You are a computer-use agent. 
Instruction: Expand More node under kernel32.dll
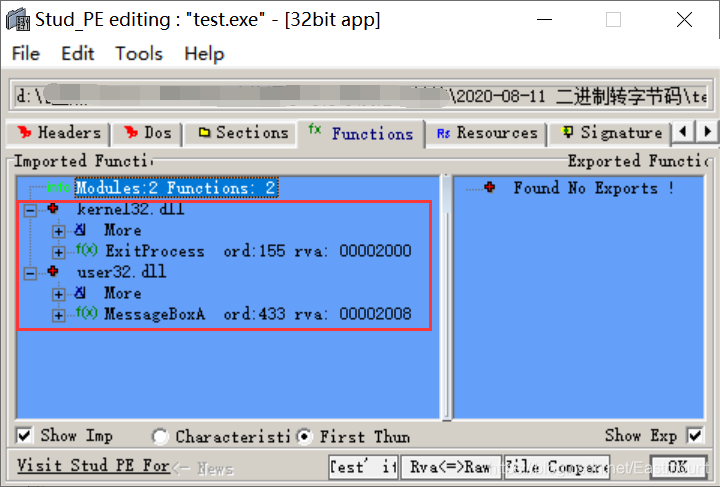[58, 231]
